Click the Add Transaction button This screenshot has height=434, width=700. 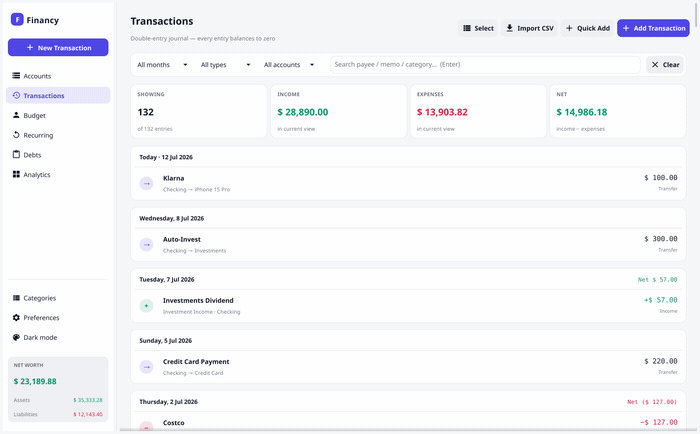653,28
